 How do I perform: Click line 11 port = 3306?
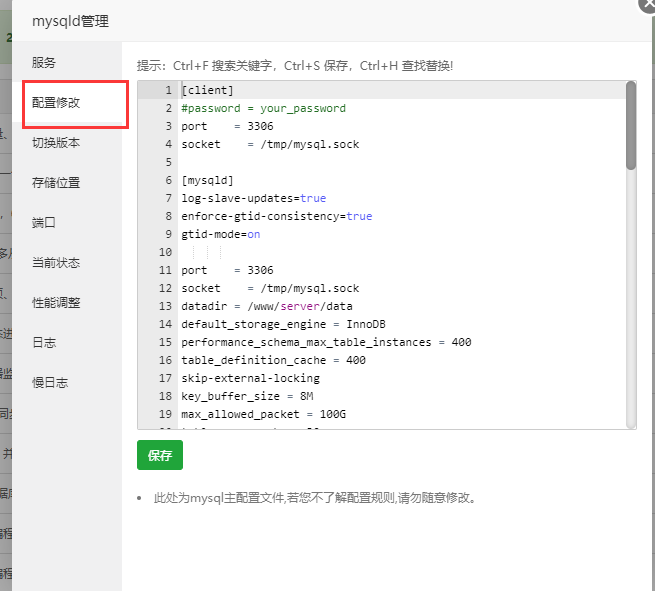point(227,270)
